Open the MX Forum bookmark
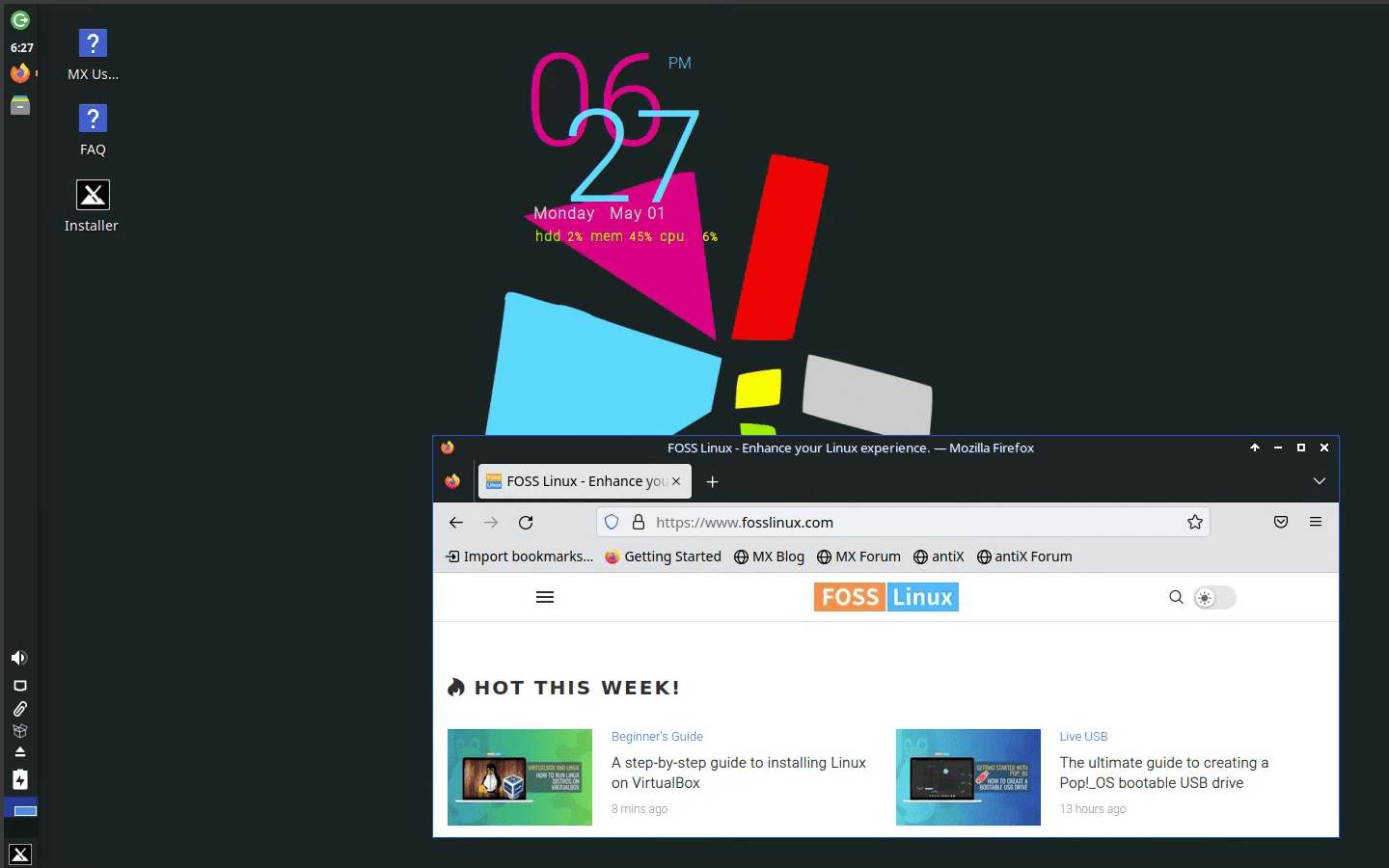Screen dimensions: 1389x868 pyautogui.click(x=858, y=556)
